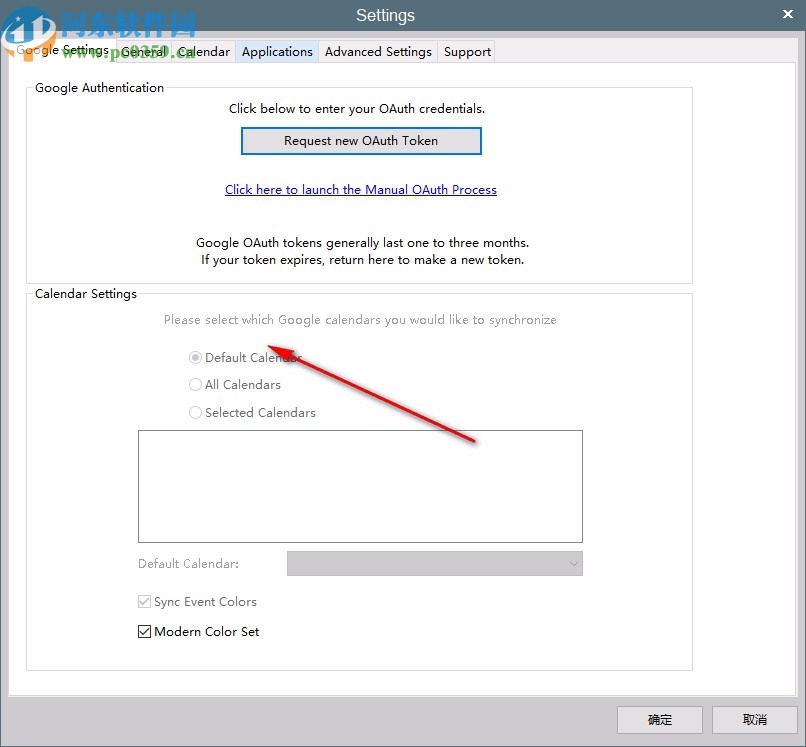
Task: Click the Default Calendar dropdown arrow
Action: [573, 563]
